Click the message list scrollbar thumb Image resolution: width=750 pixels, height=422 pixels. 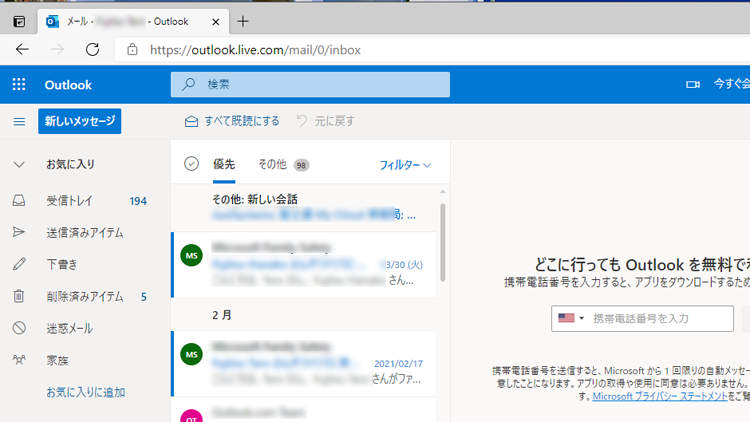click(x=442, y=242)
